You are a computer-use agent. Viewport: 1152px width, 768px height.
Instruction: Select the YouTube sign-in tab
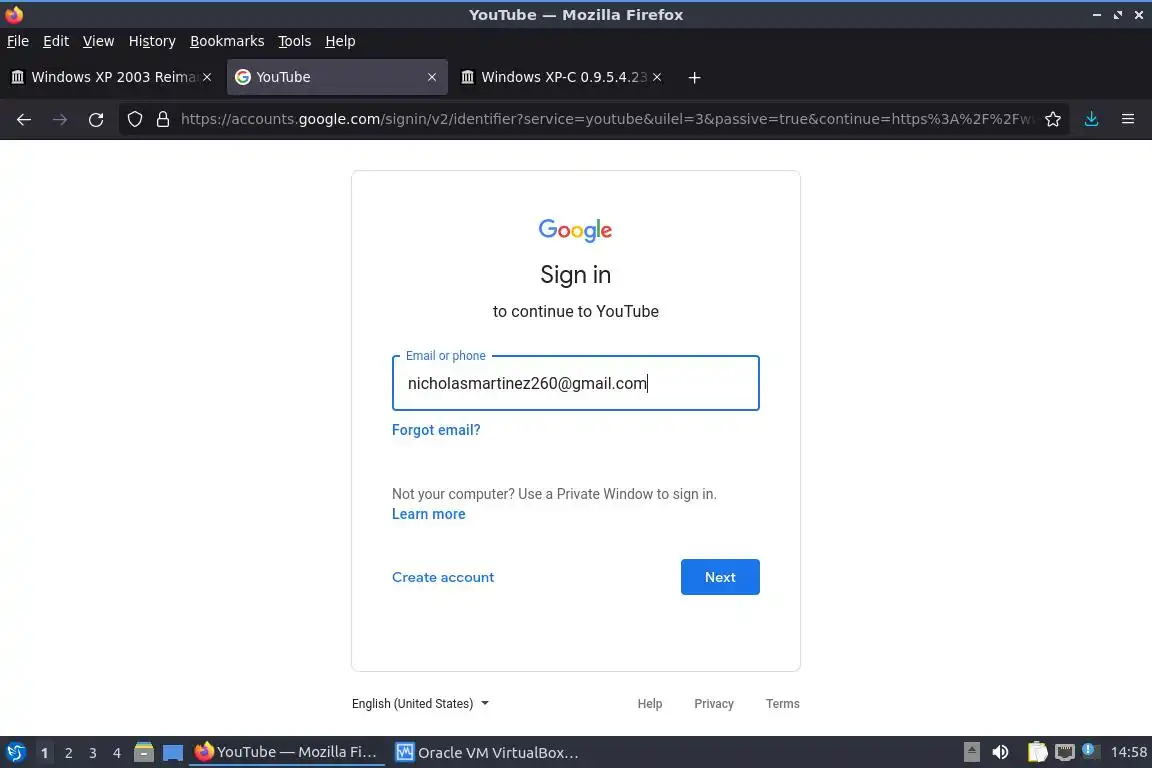coord(336,77)
